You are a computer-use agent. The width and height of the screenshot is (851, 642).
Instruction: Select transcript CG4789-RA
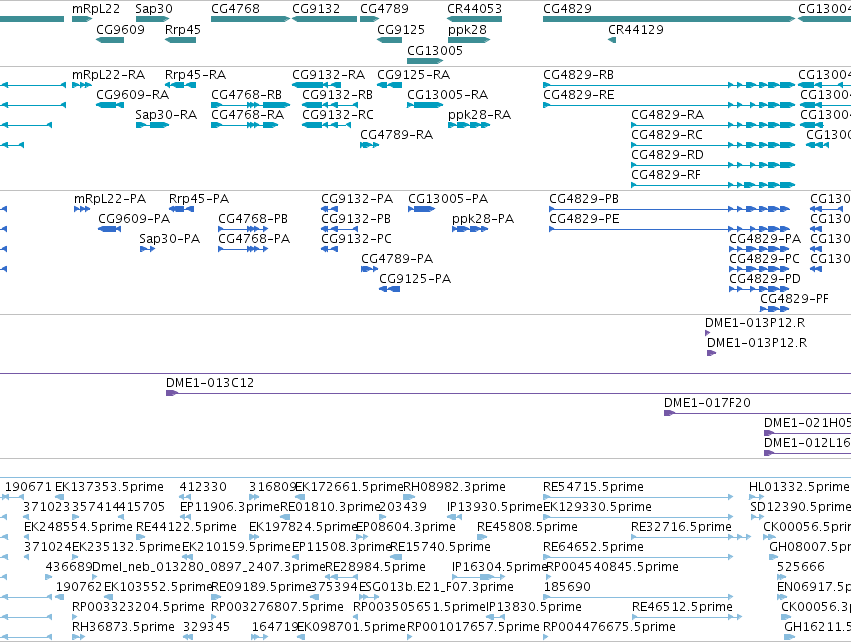tap(369, 145)
